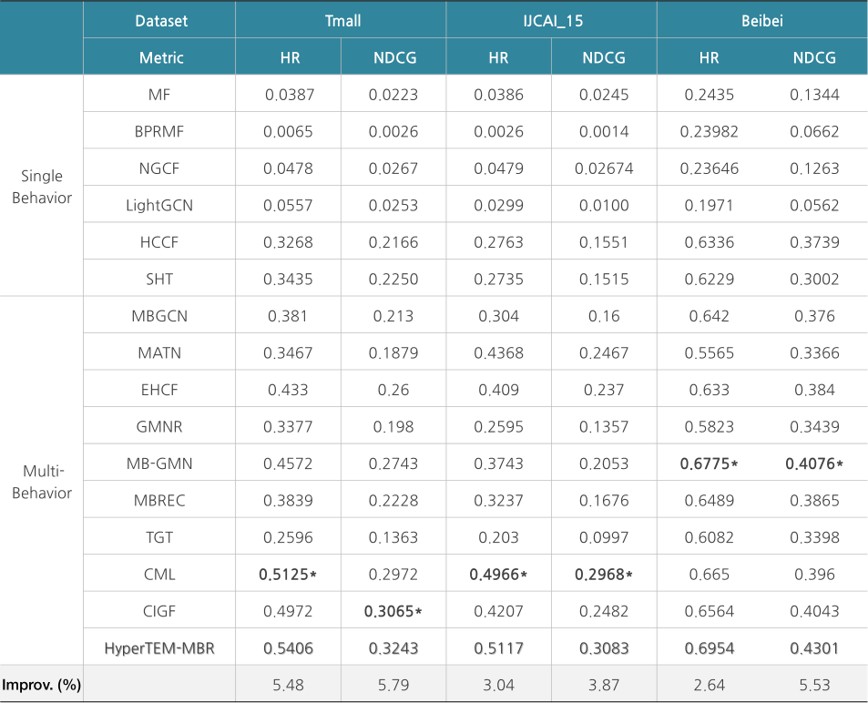Screen dimensions: 868x703
Task: Click the BPRMF model name cell
Action: click(x=161, y=131)
